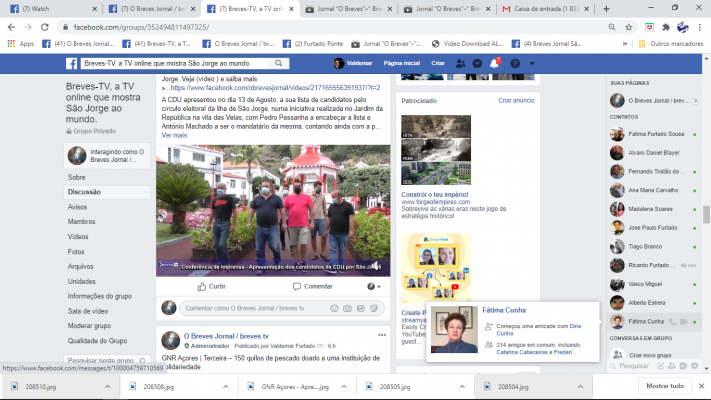Open three-dot options on GNR Açores post
Viewport: 711px width, 400px height.
pos(381,335)
